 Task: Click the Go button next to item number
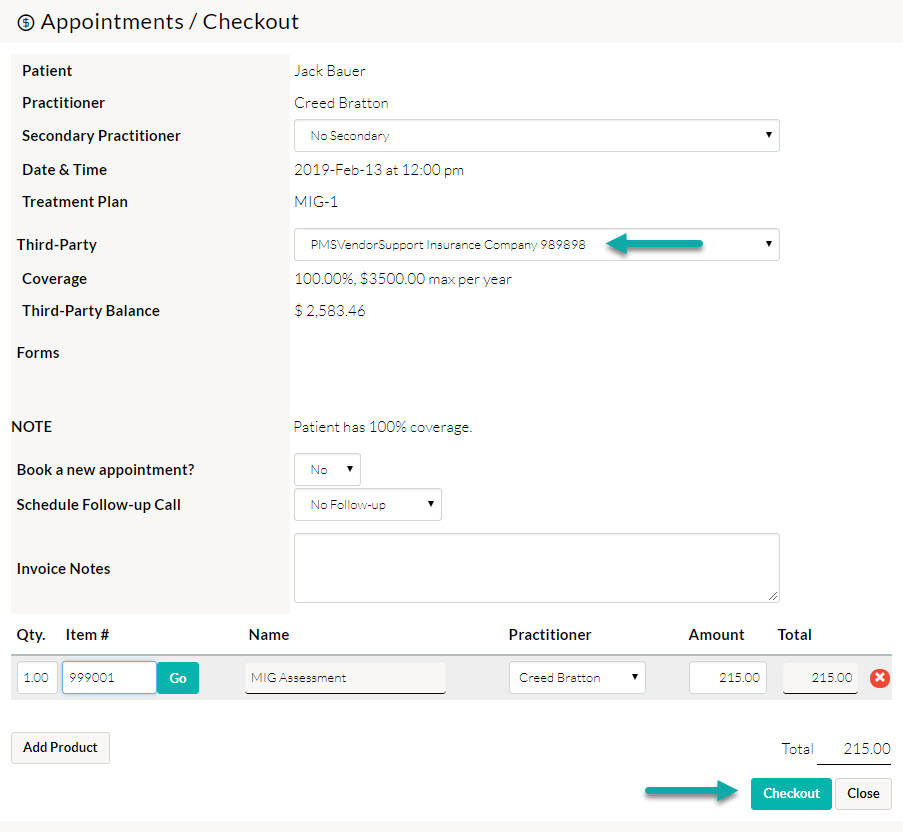(x=178, y=678)
